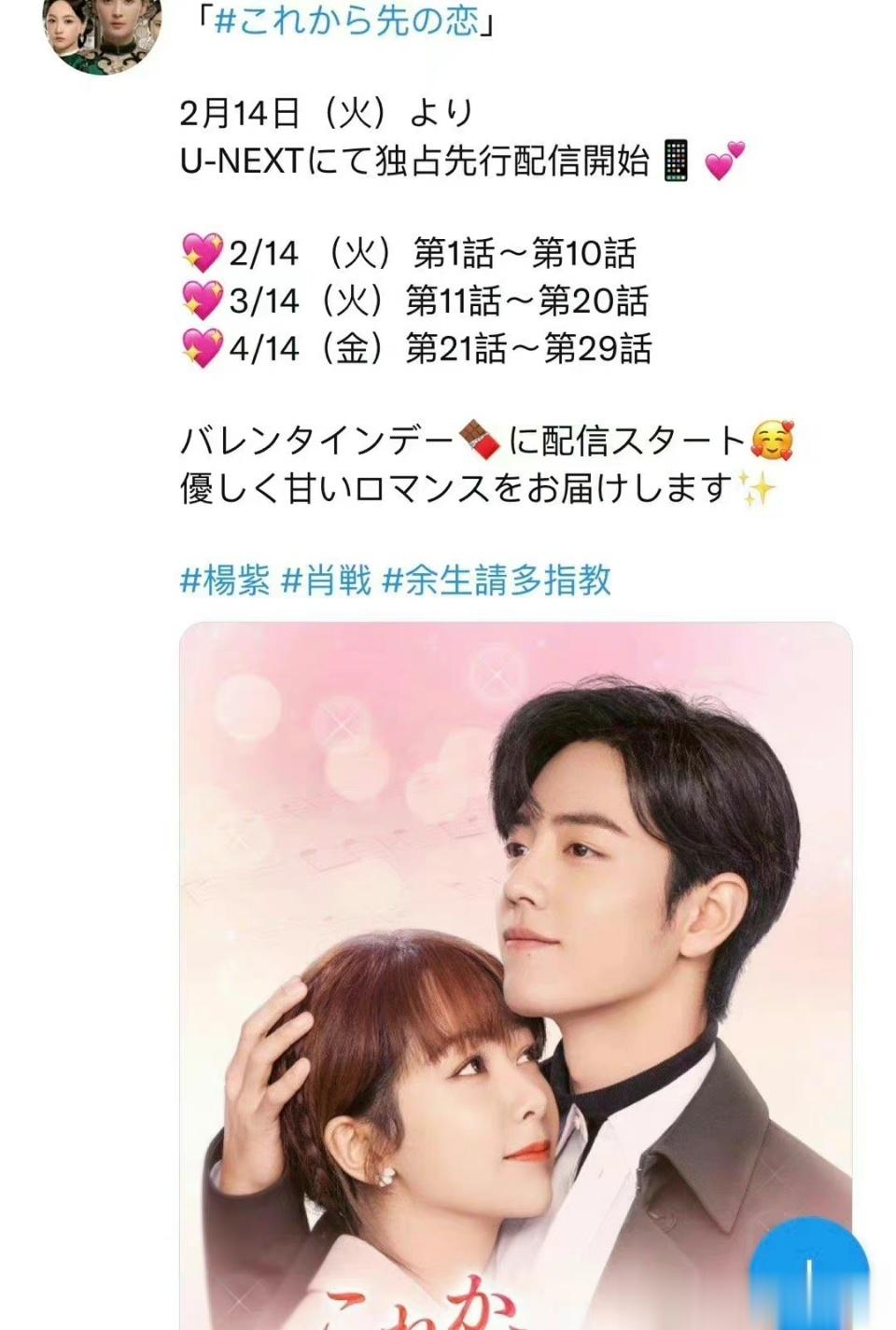896x1330 pixels.
Task: Open the drama poster image
Action: pyautogui.click(x=515, y=975)
